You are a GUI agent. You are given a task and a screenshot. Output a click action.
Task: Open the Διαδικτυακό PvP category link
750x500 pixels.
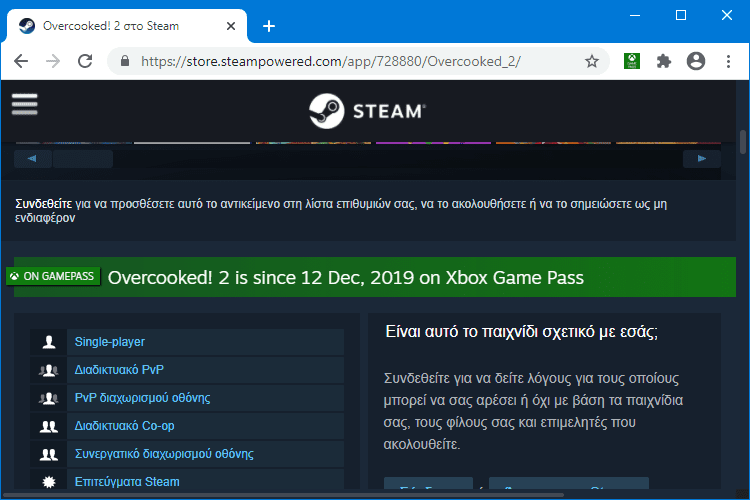pyautogui.click(x=119, y=370)
